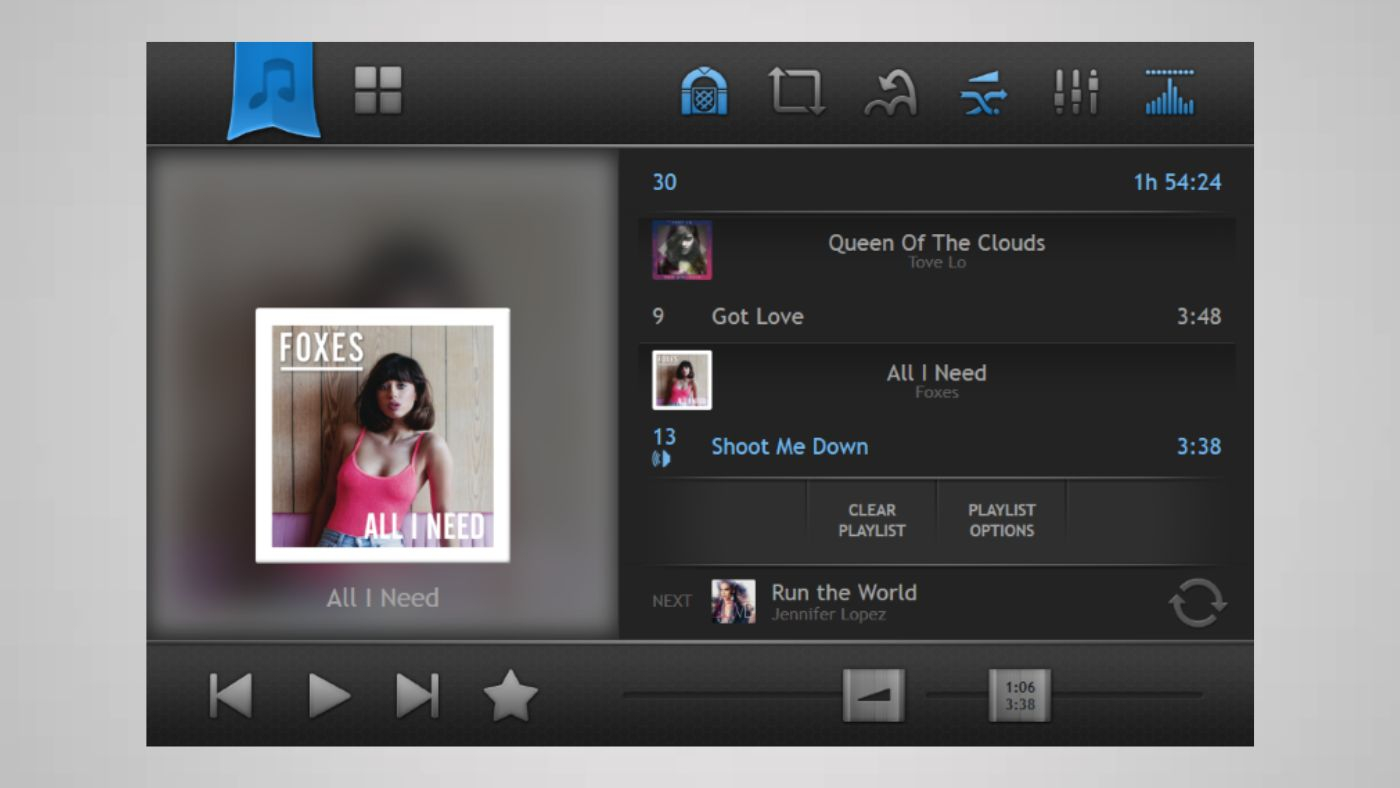Click the Tove Lo artist name
Screen dimensions: 1400x788
click(x=937, y=263)
